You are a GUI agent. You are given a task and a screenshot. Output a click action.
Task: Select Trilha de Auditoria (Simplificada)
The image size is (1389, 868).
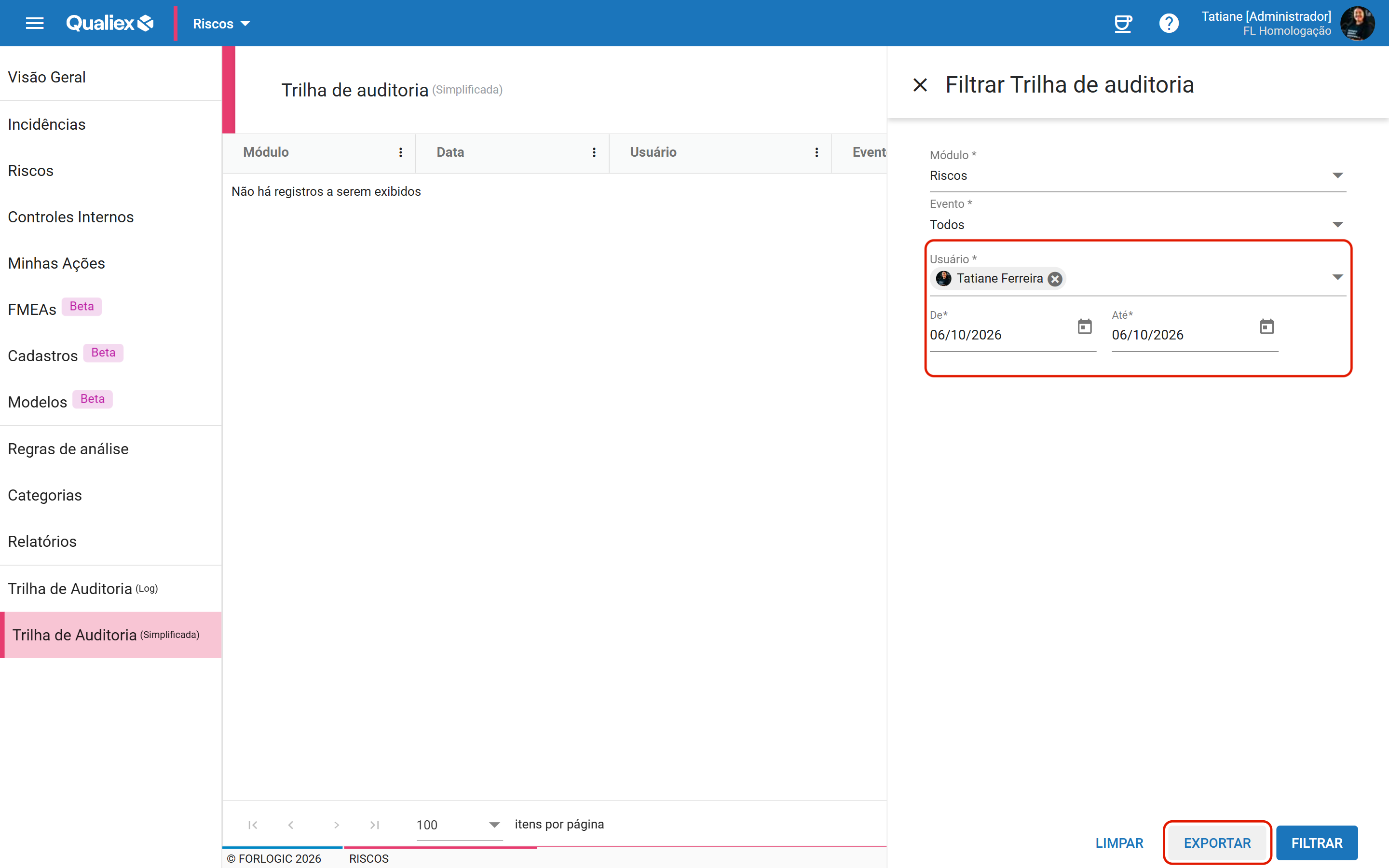(x=111, y=635)
